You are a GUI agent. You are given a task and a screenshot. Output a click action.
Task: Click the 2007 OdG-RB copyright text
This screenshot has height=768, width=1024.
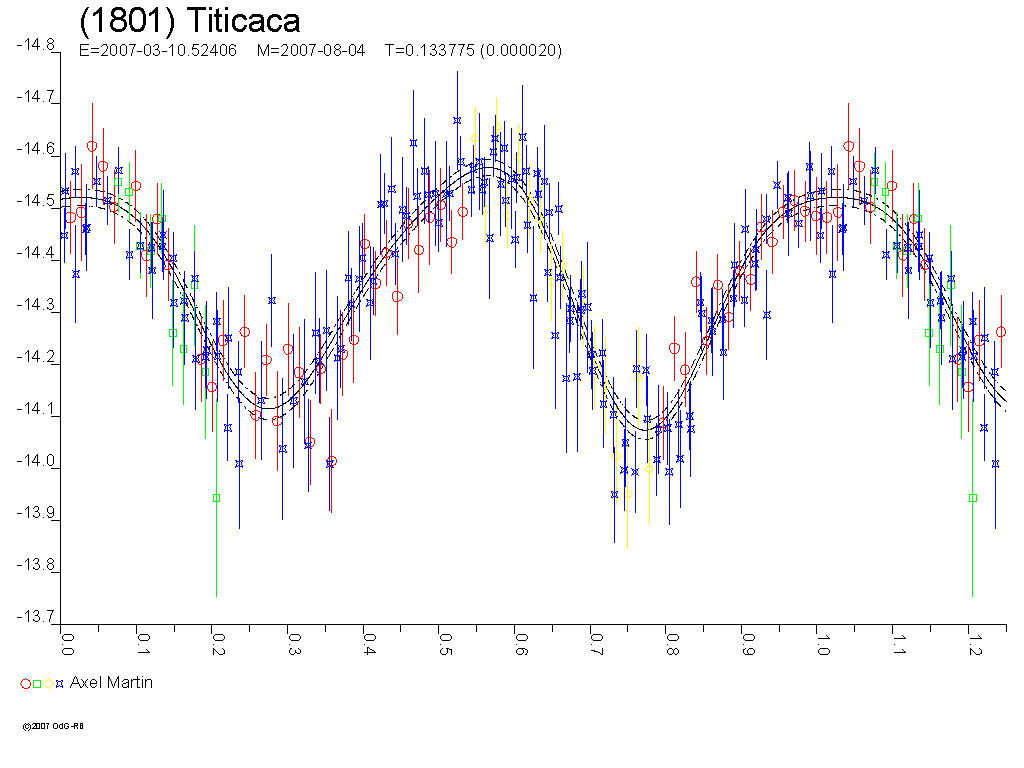point(52,726)
